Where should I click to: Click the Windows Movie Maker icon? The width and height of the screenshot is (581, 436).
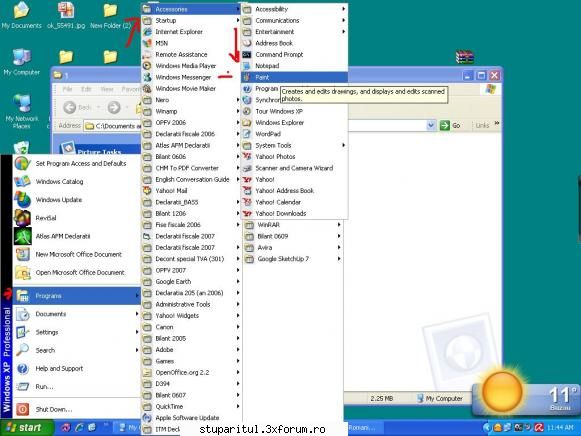[147, 89]
